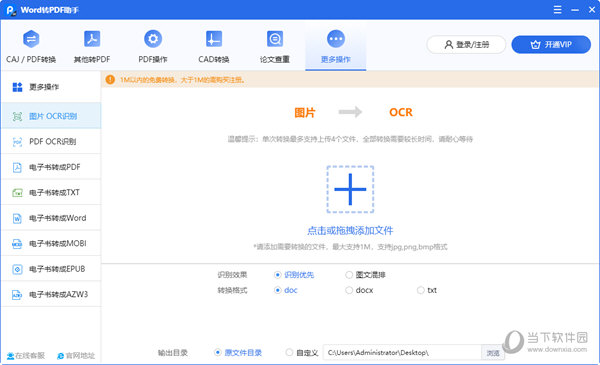
Task: Open 电子书转成EPUB sidebar item
Action: tap(51, 269)
